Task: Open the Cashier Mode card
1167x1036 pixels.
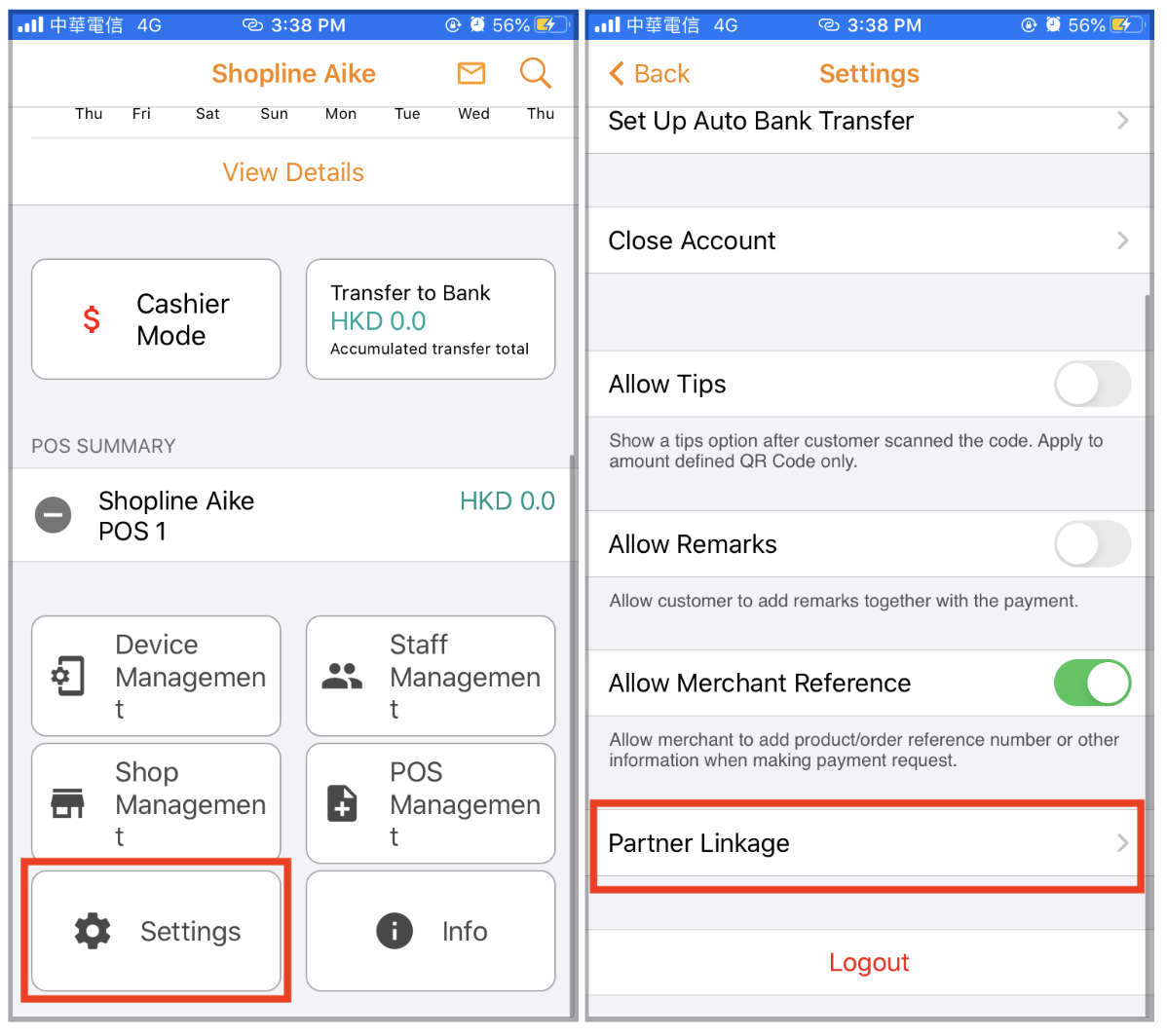Action: (156, 319)
